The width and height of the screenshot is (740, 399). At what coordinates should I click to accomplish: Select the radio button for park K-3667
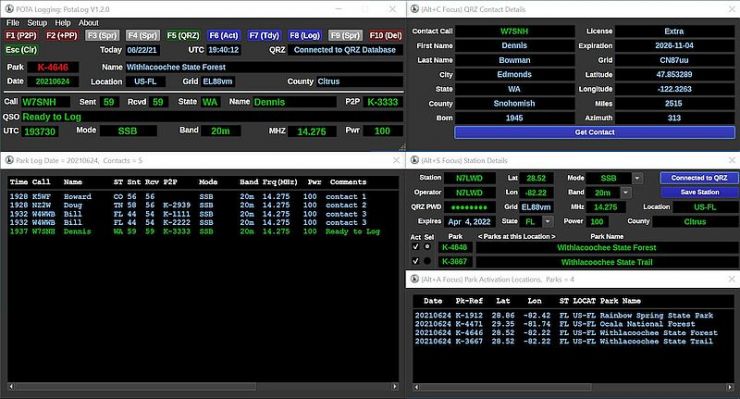pyautogui.click(x=427, y=261)
